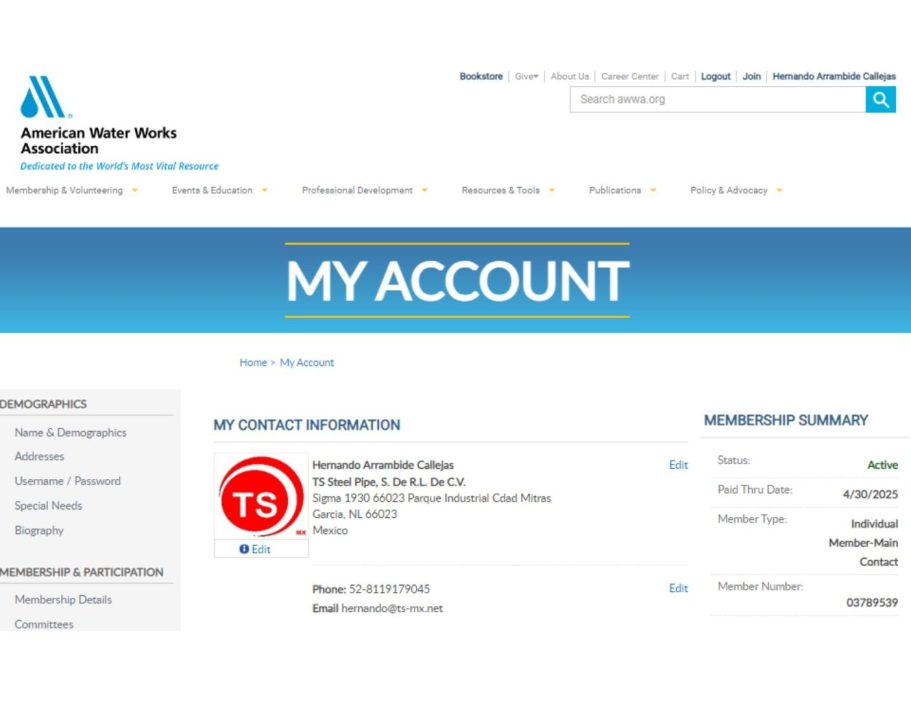Log out via the Logout link
Image resolution: width=911 pixels, height=701 pixels.
[x=716, y=76]
